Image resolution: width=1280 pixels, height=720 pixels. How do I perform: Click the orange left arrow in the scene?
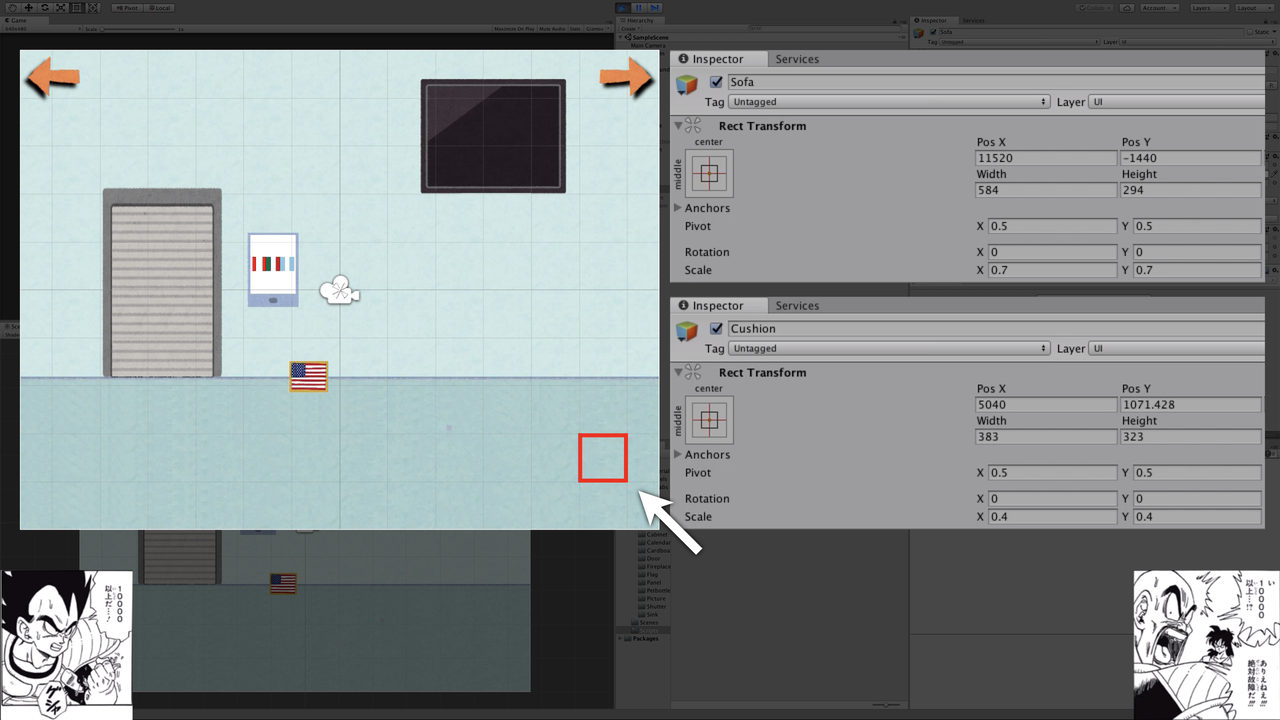tap(51, 78)
